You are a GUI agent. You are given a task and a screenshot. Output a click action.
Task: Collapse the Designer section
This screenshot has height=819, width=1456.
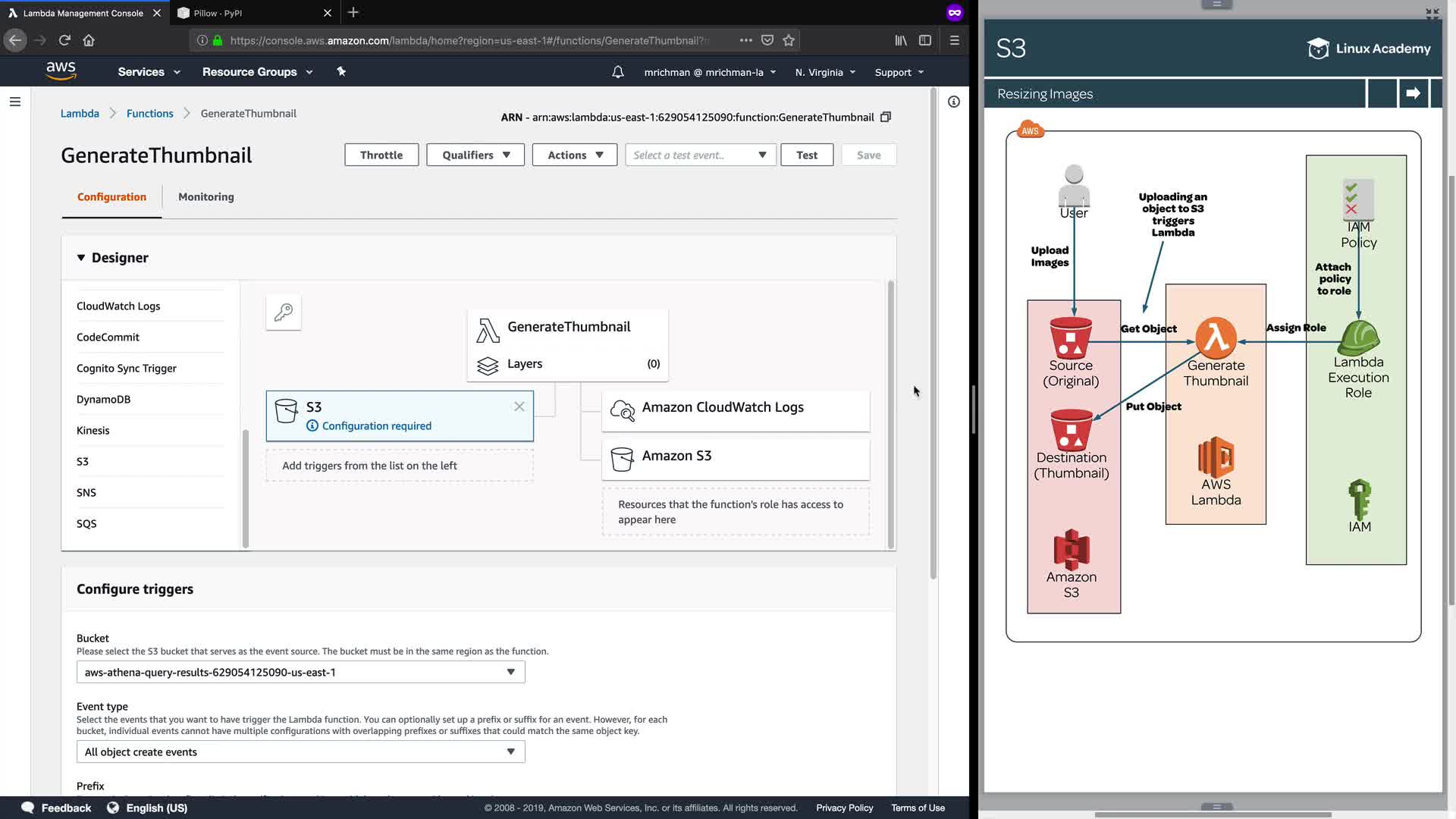tap(81, 258)
